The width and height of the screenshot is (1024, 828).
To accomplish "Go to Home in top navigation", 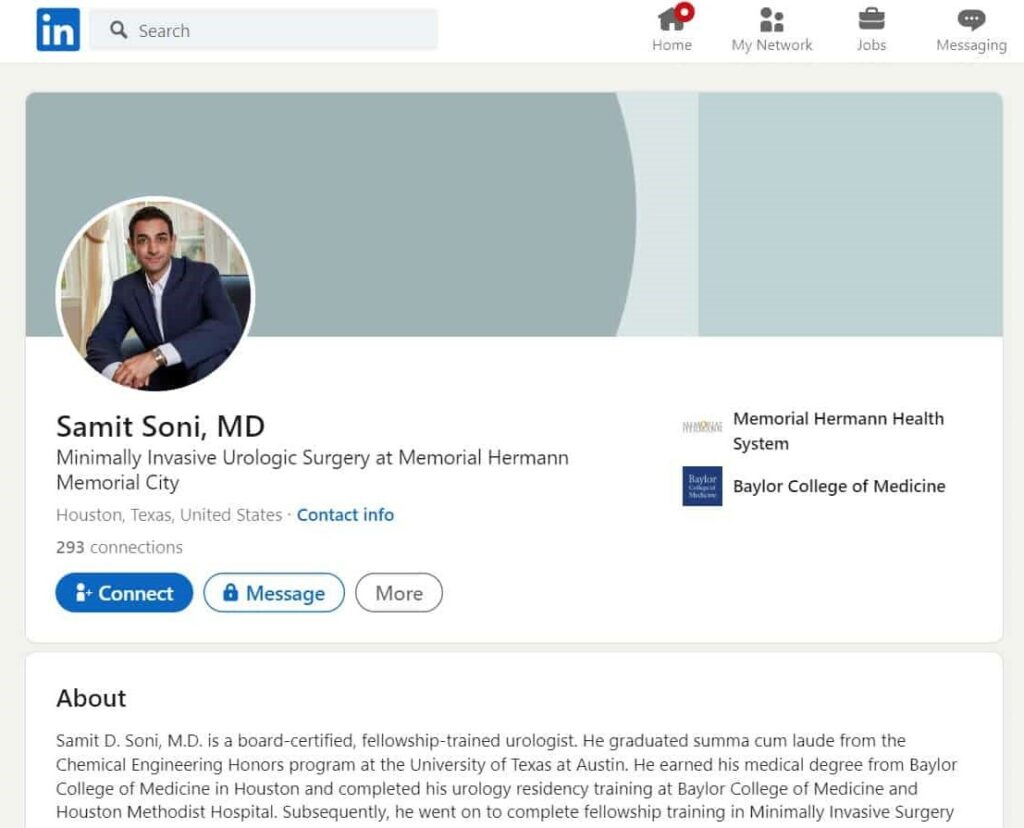I will 672,29.
